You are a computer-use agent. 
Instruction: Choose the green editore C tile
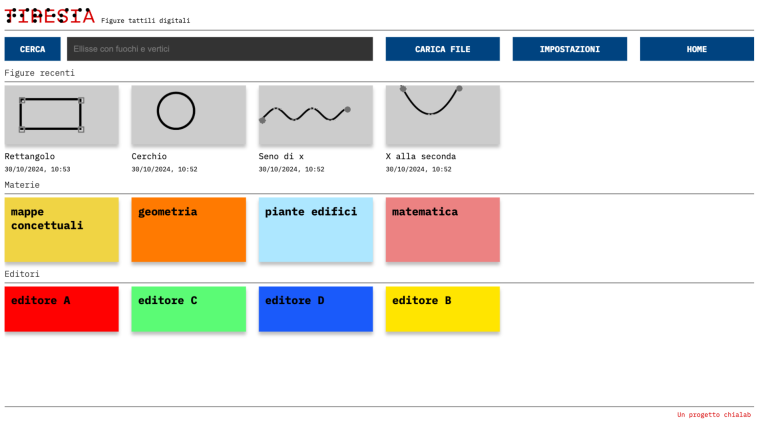(188, 309)
